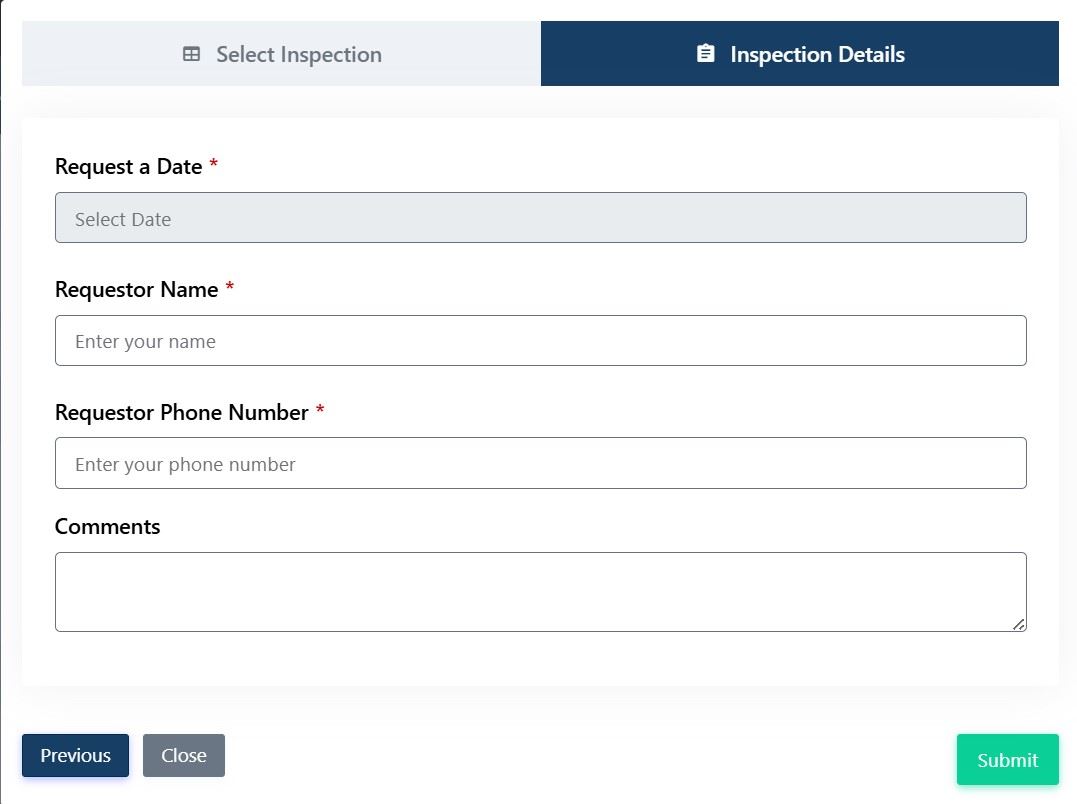Click the Requestor Phone Number label
Screen dimensions: 1077x804
pos(181,413)
